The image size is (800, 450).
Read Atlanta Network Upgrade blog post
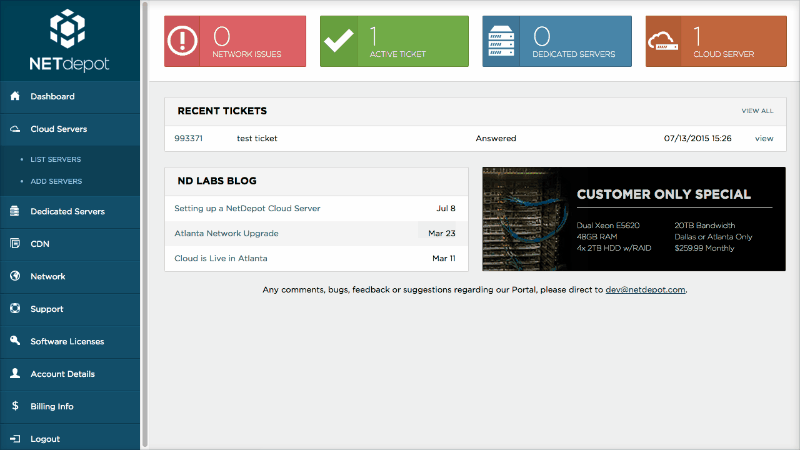226,233
